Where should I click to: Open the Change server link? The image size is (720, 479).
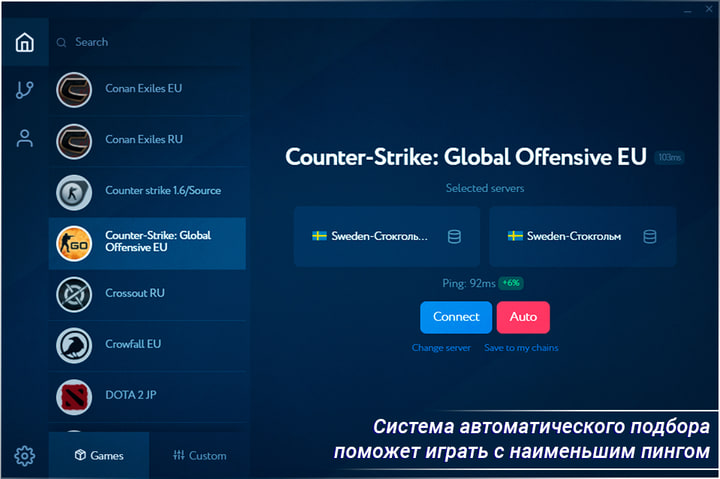(441, 348)
